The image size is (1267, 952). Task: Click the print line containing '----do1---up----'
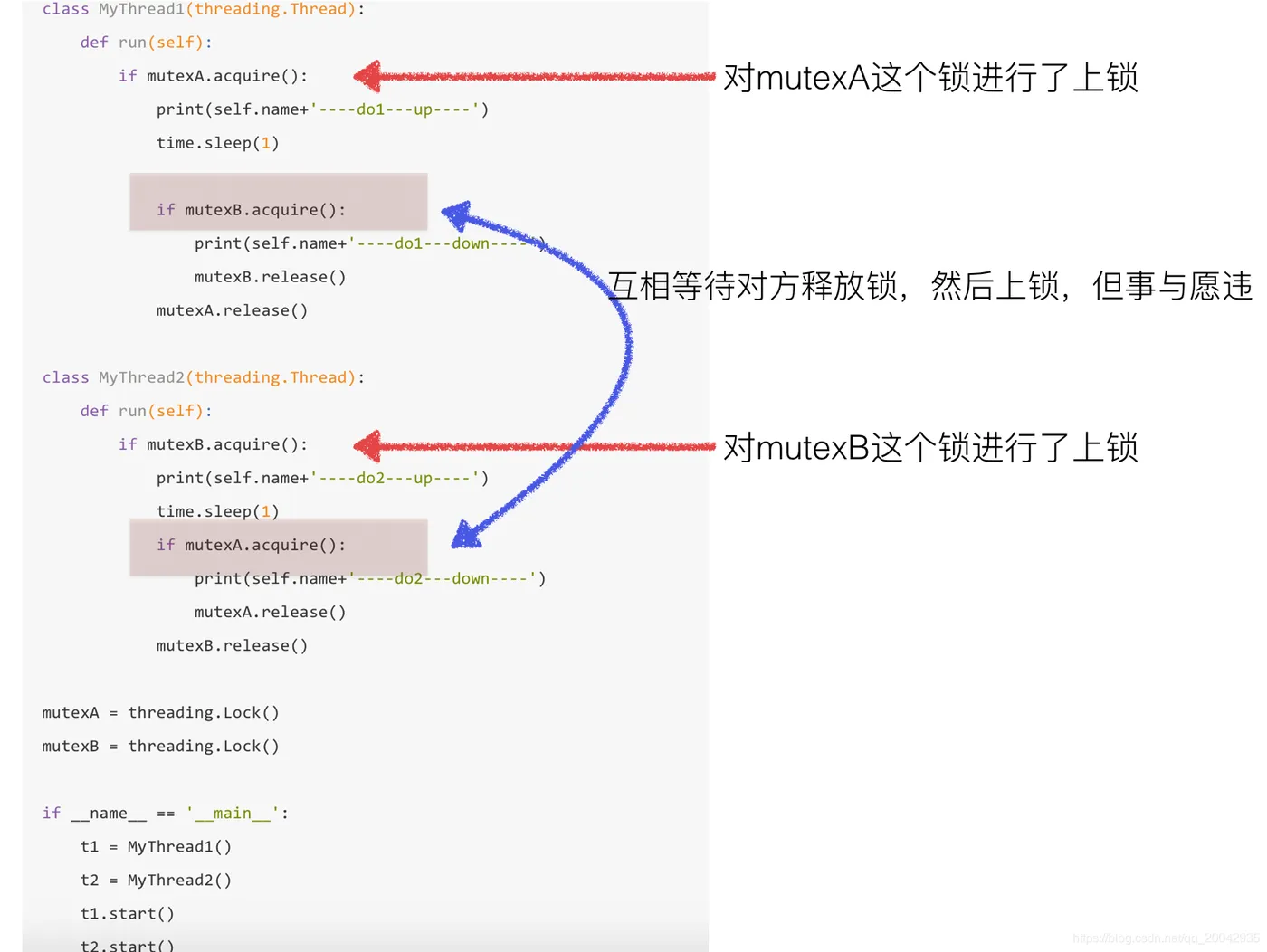click(x=322, y=109)
